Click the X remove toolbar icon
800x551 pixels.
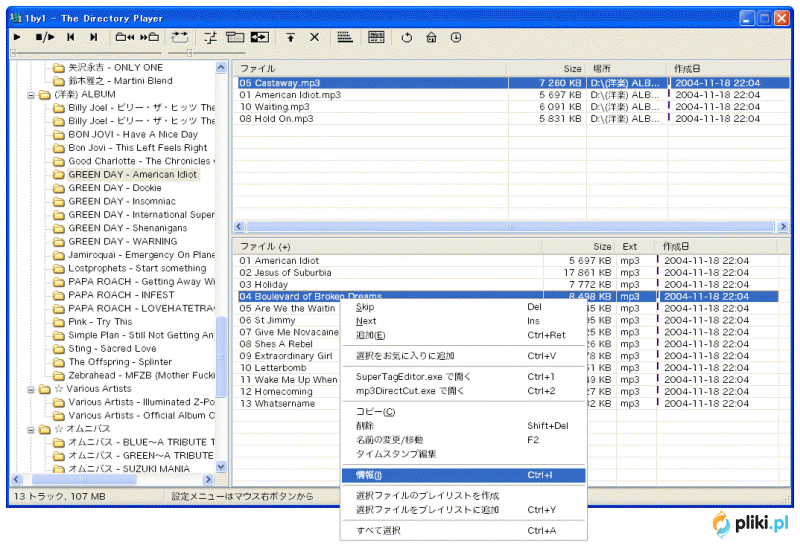pos(315,37)
